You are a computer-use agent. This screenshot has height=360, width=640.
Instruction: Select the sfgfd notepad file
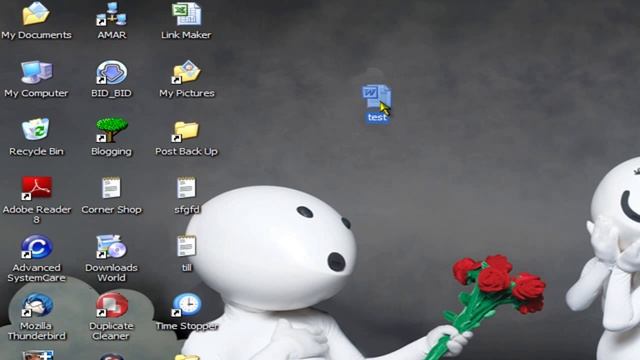[x=186, y=188]
